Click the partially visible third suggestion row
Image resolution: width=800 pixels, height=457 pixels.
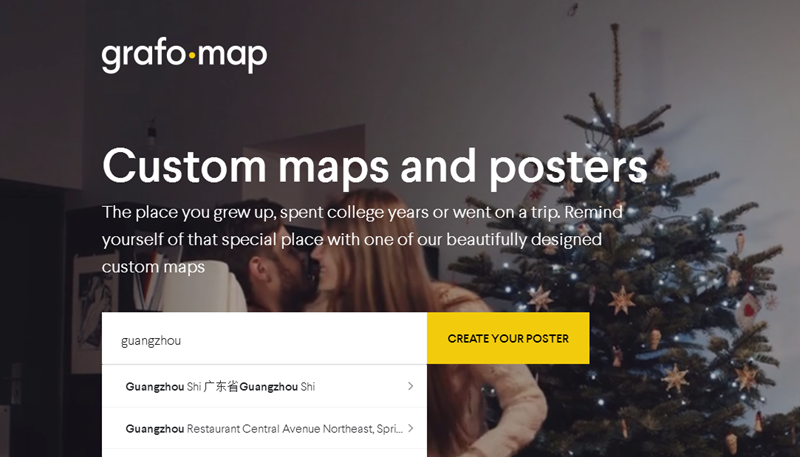[264, 453]
